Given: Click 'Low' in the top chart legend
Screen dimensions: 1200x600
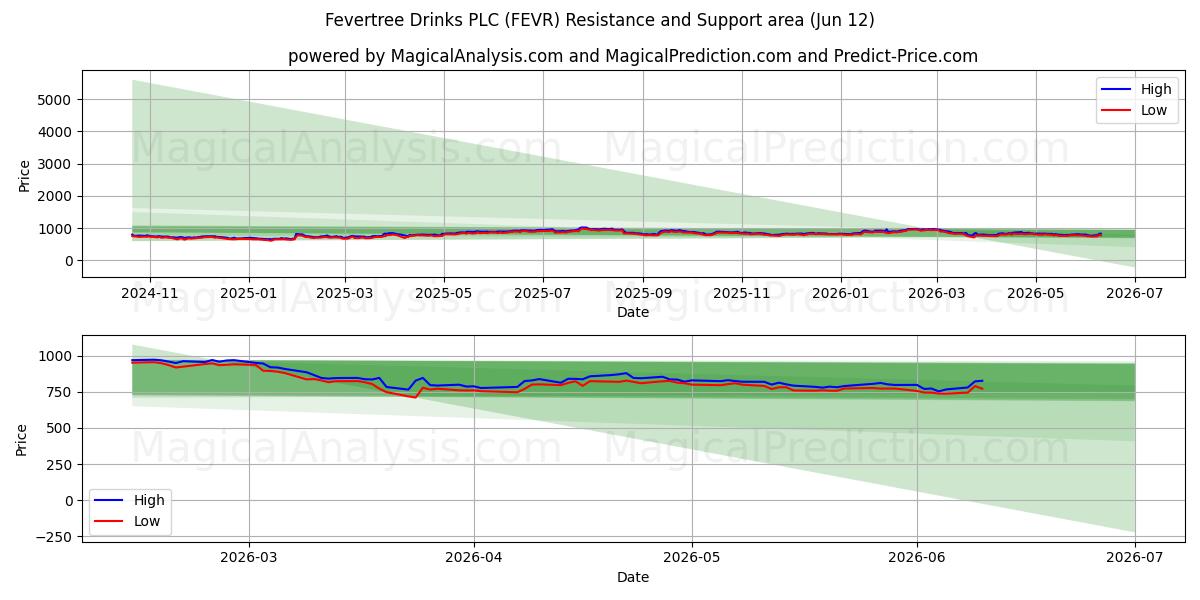Looking at the screenshot, I should (x=1154, y=110).
